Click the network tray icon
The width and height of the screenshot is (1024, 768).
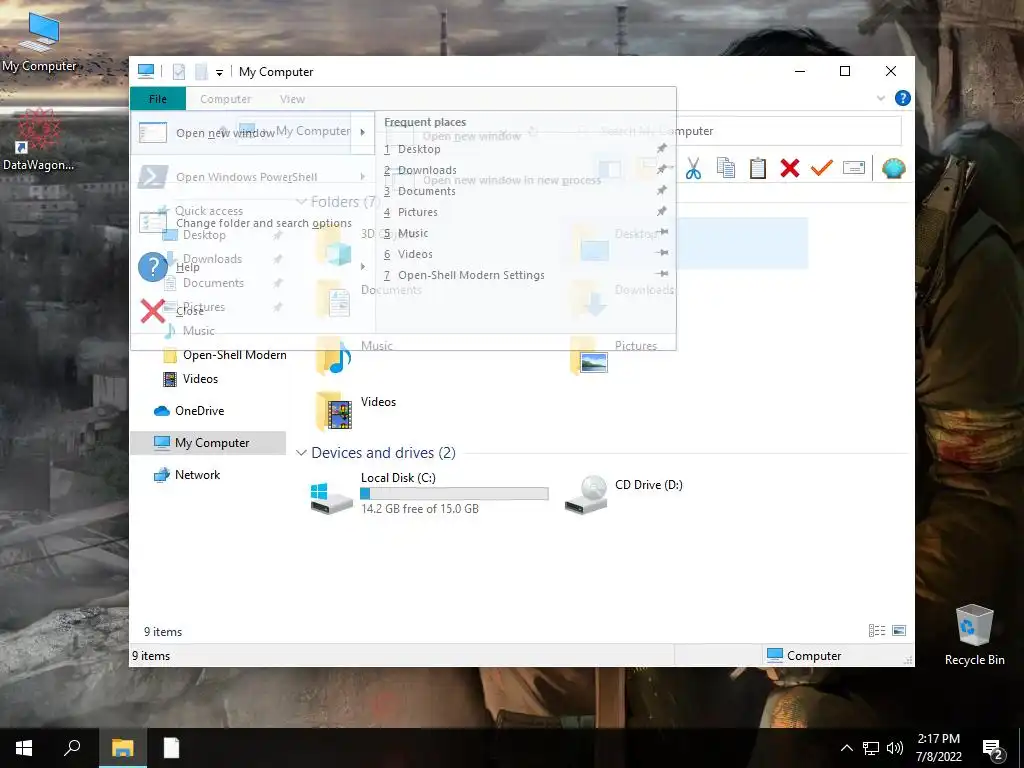point(871,748)
